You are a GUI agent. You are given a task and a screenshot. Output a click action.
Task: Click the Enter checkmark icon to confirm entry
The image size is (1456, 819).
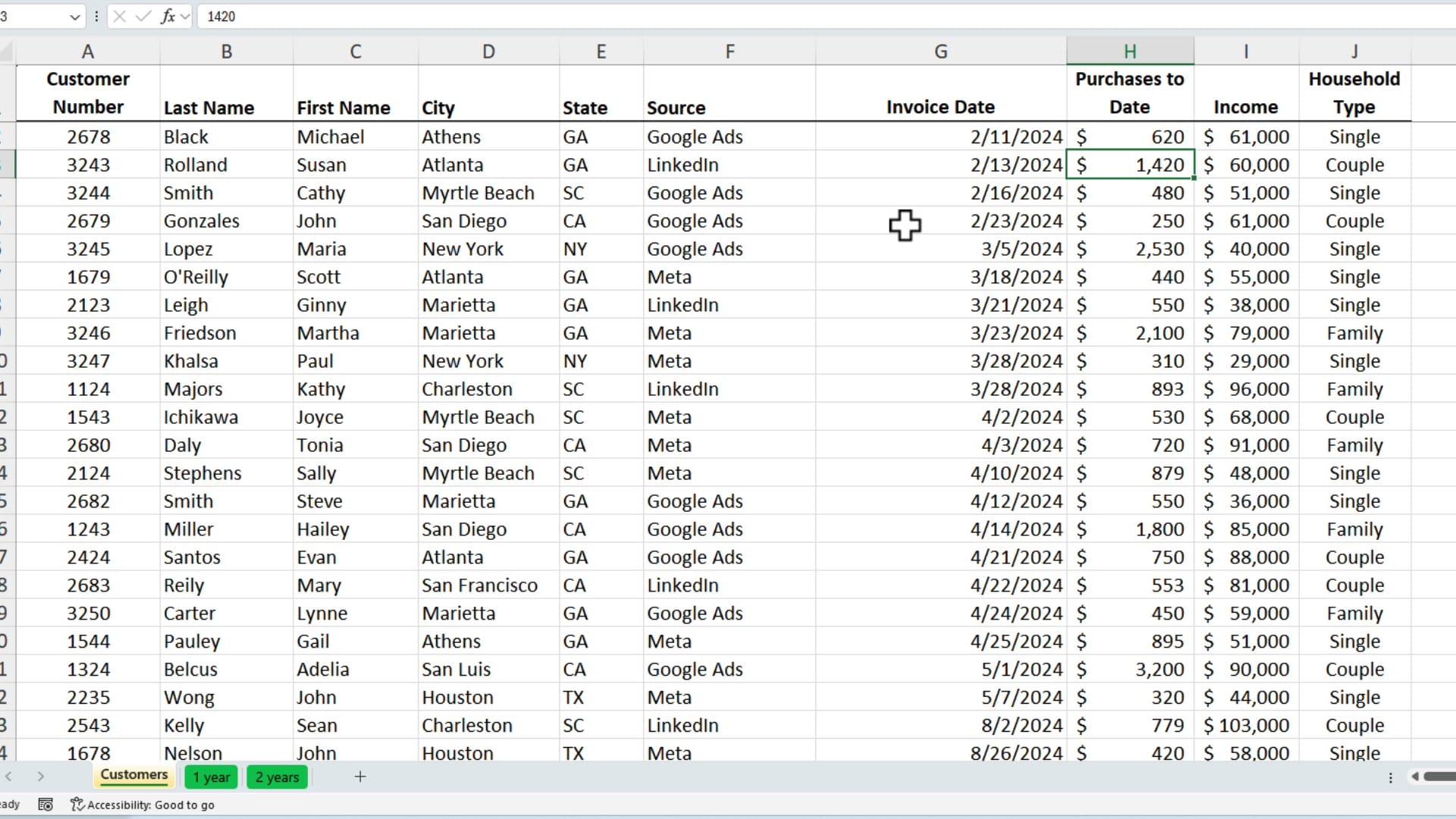143,16
